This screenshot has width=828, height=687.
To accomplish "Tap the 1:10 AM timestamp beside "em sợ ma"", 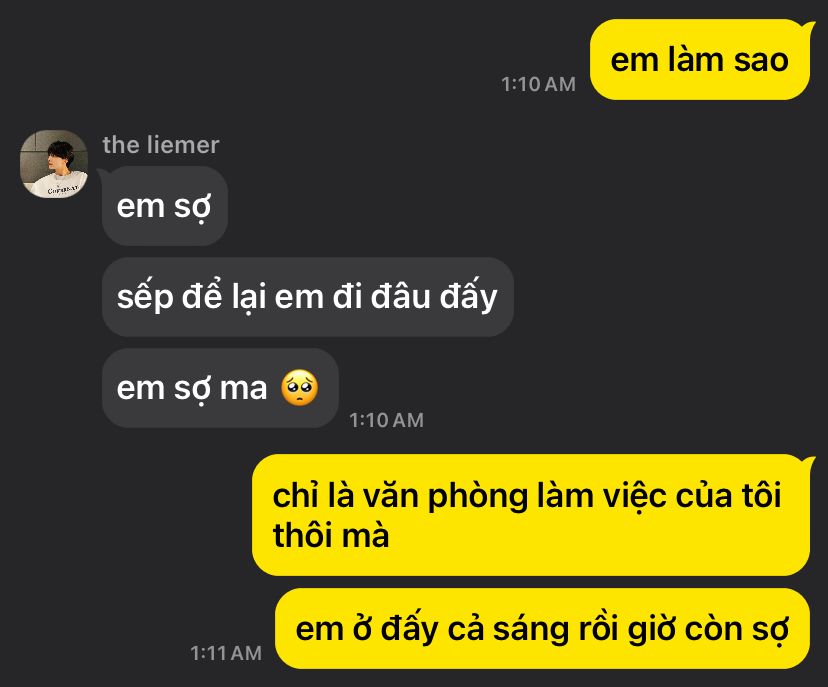I will click(387, 420).
